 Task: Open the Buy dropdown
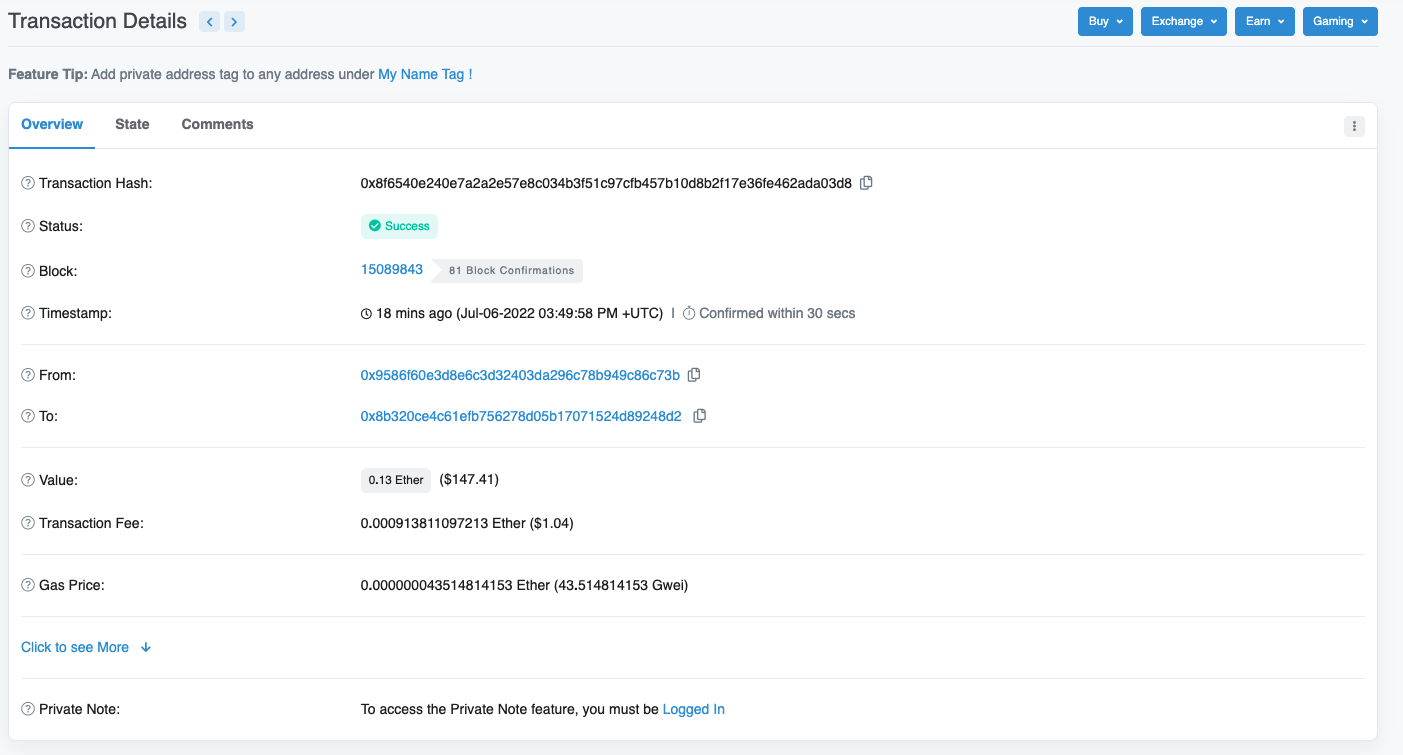(1105, 22)
